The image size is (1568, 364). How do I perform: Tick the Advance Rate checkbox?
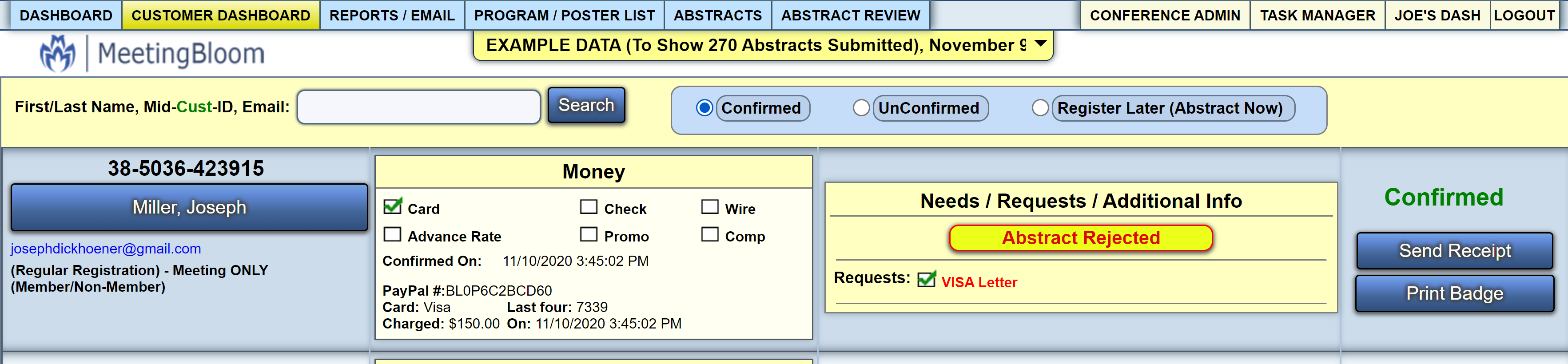[393, 234]
